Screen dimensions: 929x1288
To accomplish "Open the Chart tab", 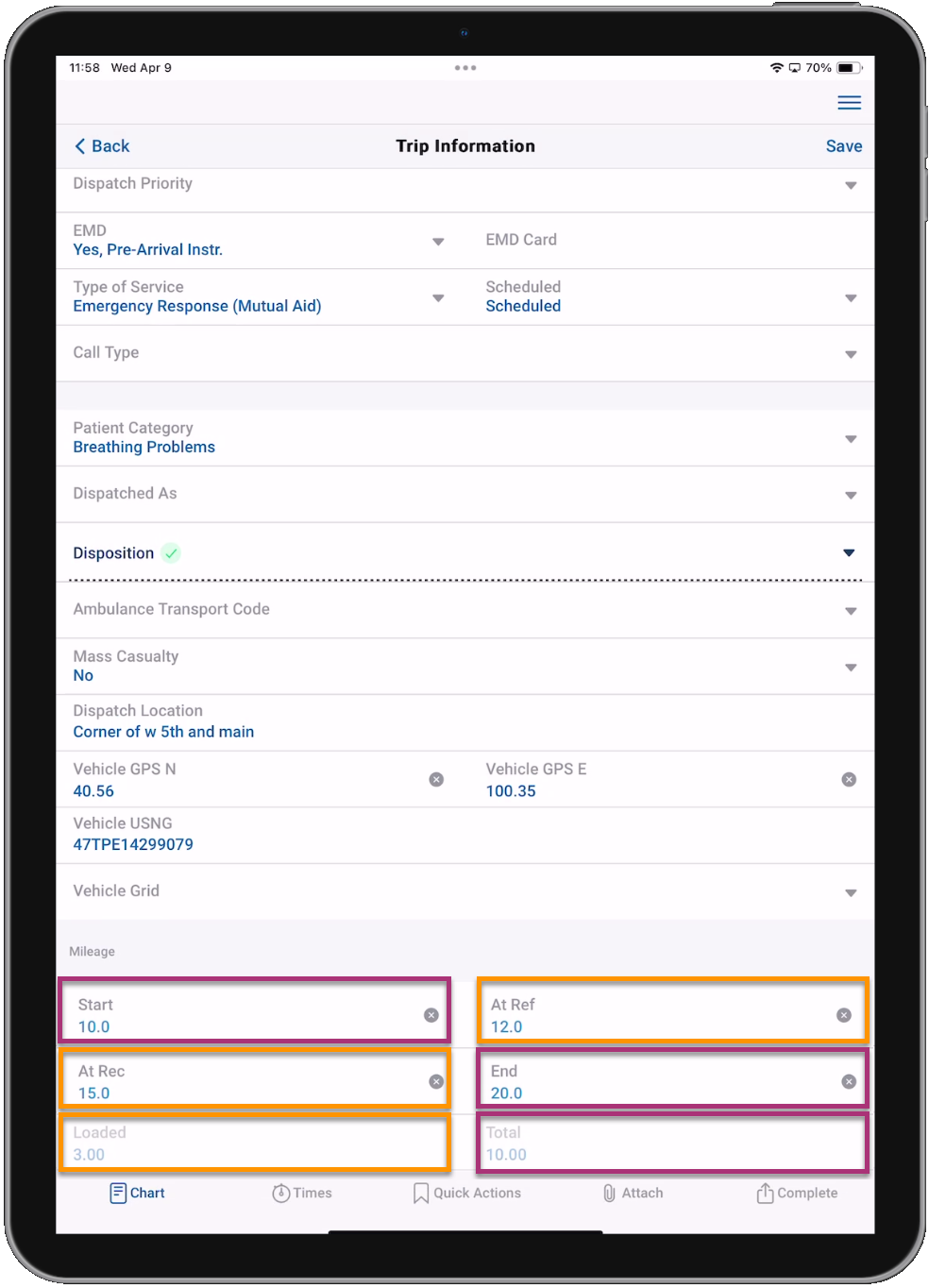I will (x=137, y=1194).
